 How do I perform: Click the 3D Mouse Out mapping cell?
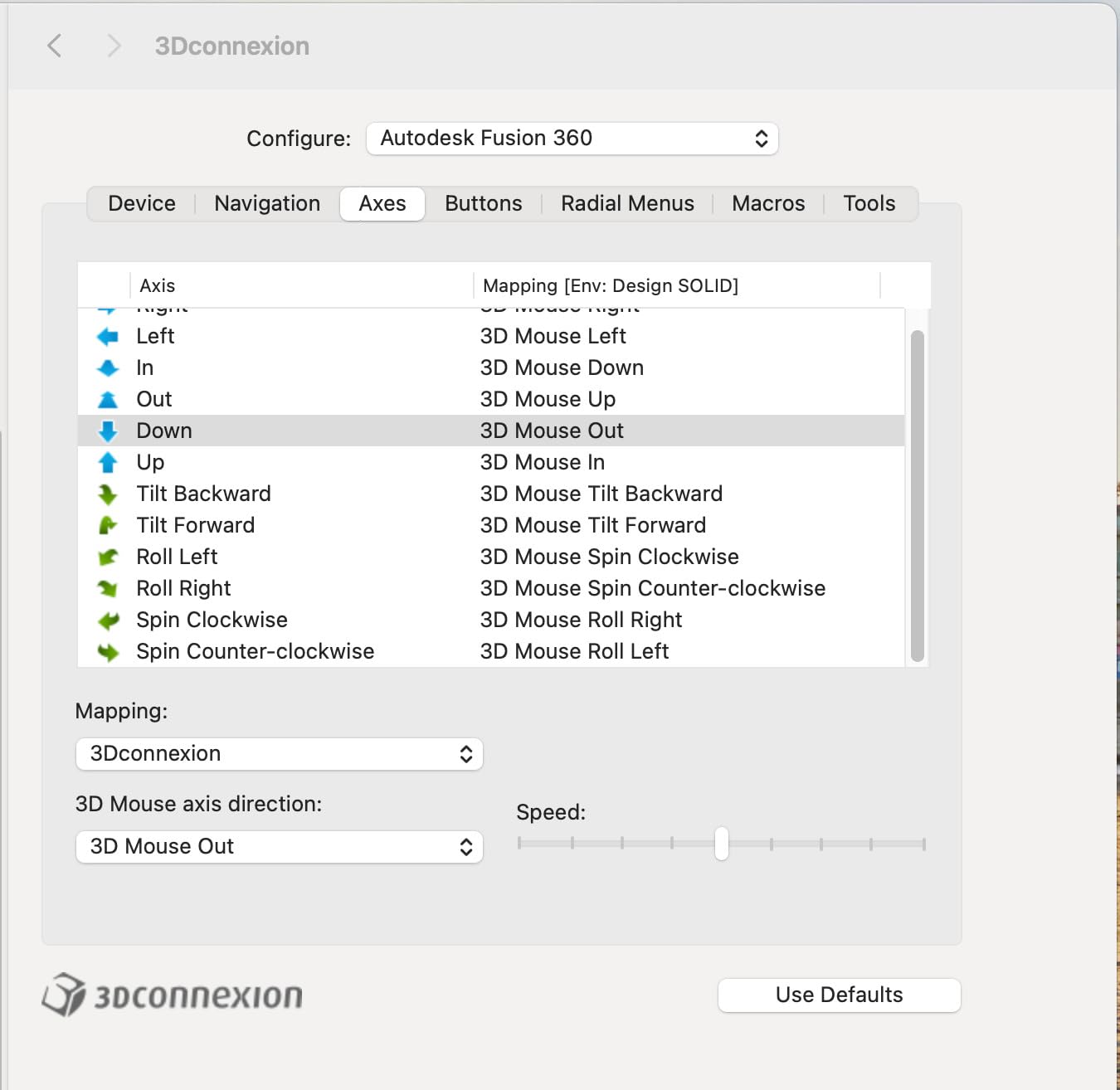point(553,431)
